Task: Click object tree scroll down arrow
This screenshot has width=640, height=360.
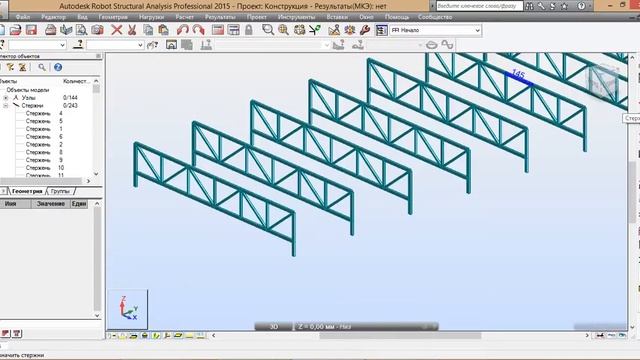Action: coord(96,174)
